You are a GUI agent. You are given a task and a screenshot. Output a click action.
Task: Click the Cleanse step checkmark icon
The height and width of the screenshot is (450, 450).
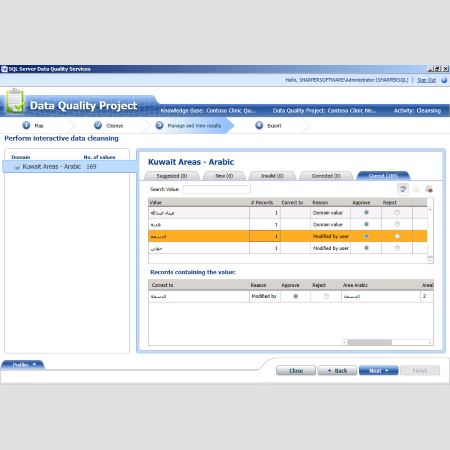click(x=98, y=125)
